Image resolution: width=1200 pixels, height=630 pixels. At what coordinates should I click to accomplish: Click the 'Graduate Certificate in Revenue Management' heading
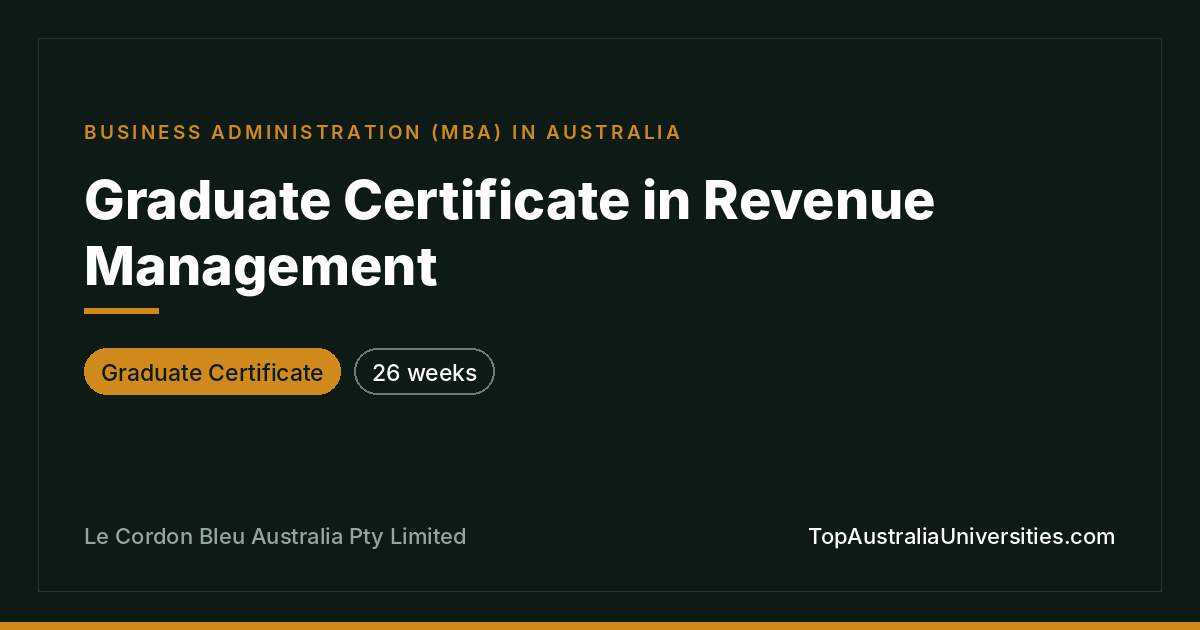[x=510, y=234]
